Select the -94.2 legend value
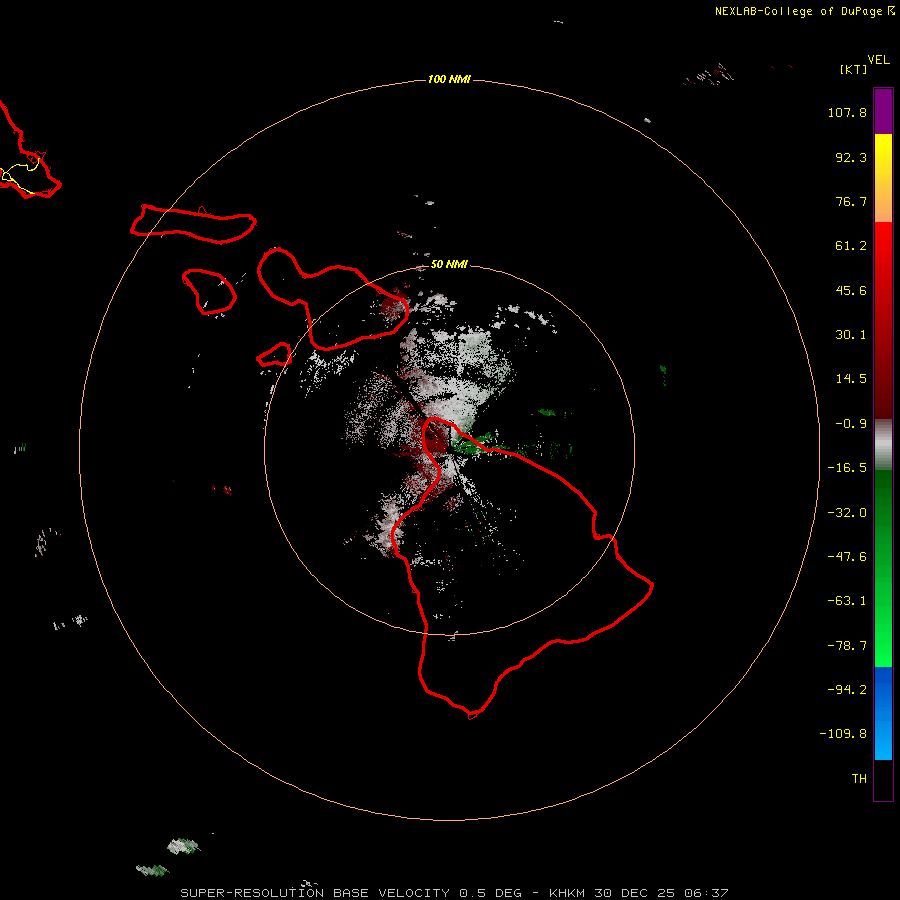This screenshot has width=900, height=900. (847, 690)
